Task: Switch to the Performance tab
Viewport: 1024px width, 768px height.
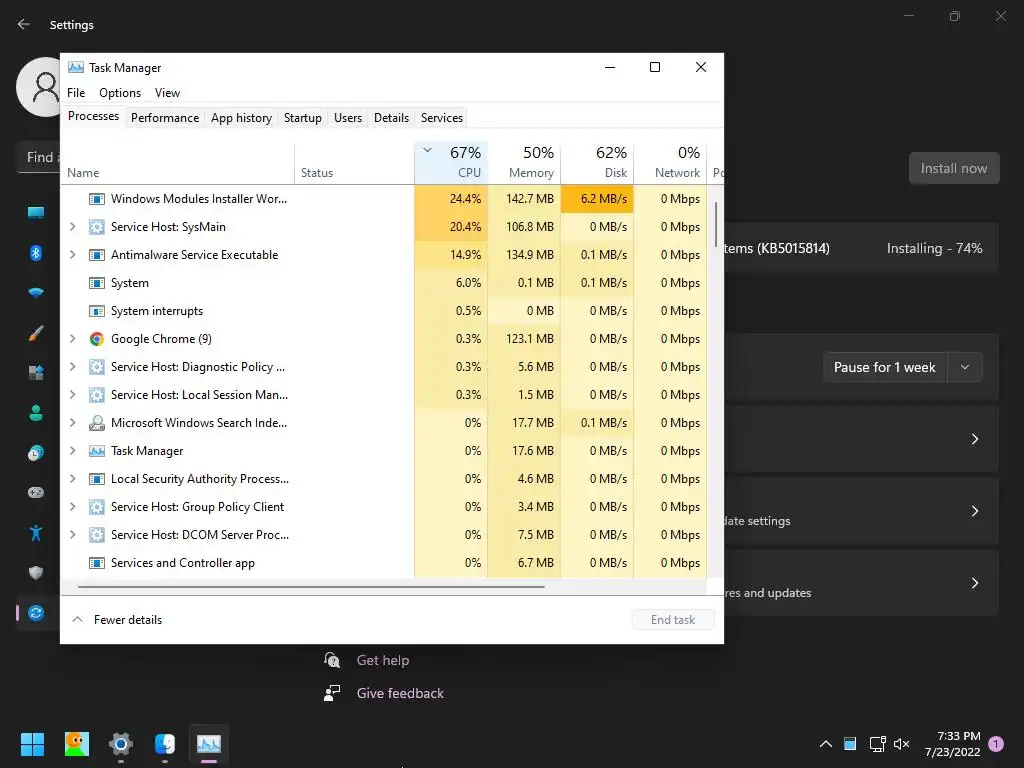Action: [165, 118]
